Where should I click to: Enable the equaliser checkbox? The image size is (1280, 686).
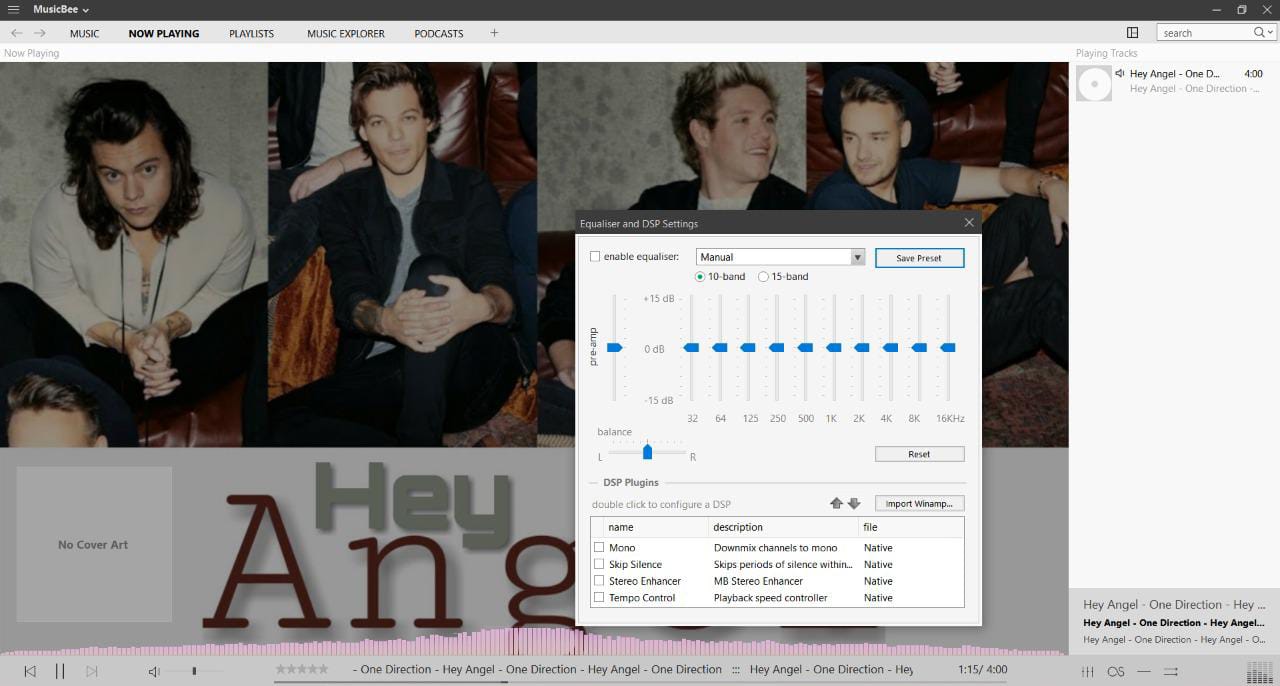point(595,257)
